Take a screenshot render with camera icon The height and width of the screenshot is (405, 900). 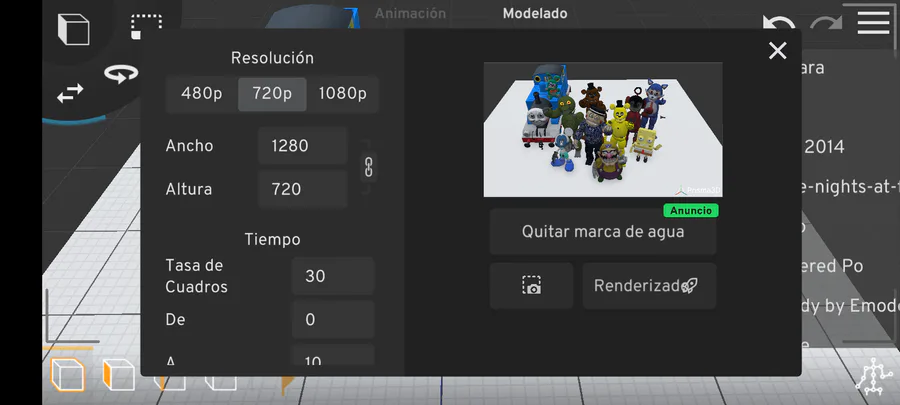coord(532,286)
